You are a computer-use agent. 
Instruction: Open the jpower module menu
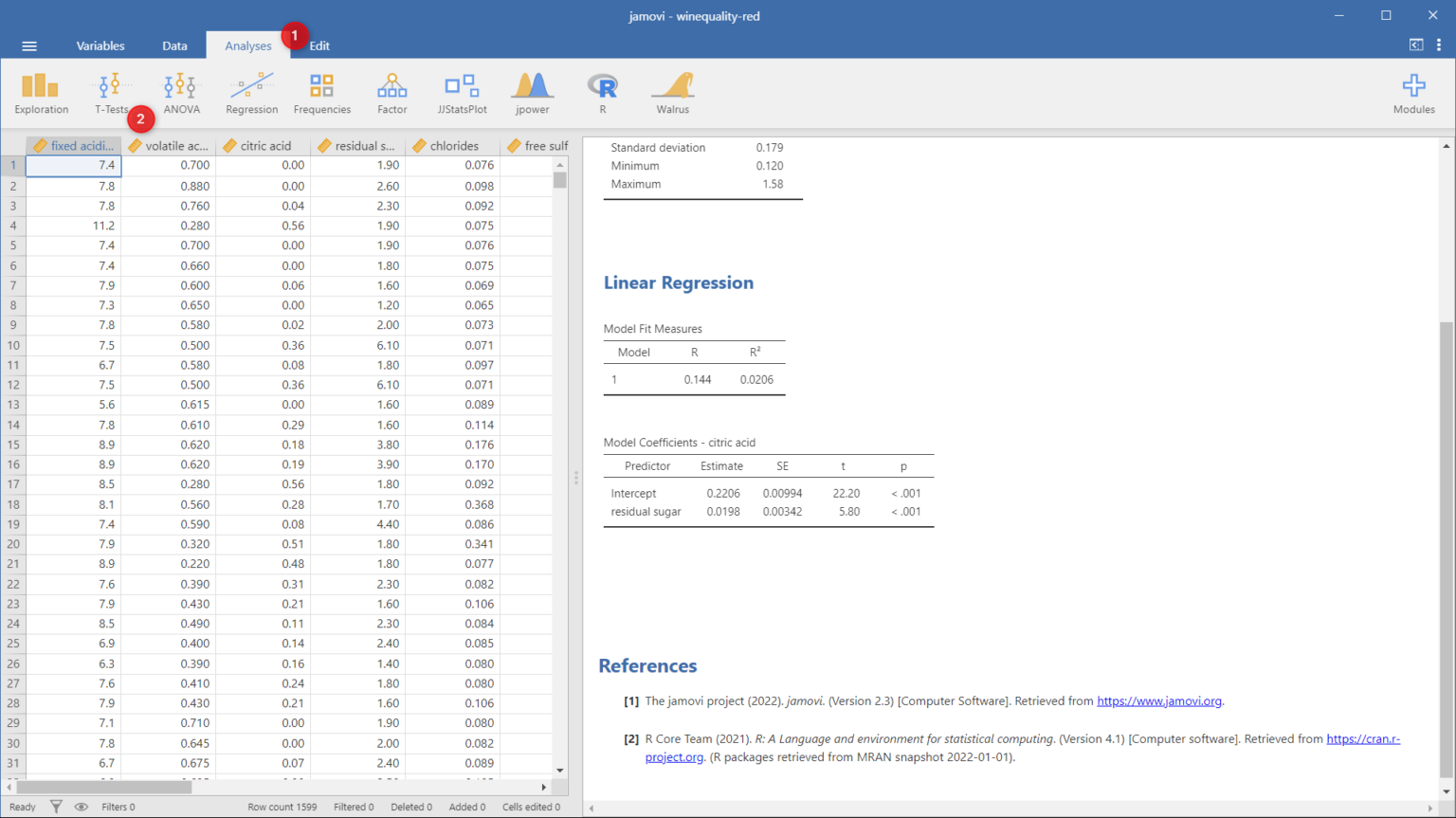pyautogui.click(x=532, y=94)
